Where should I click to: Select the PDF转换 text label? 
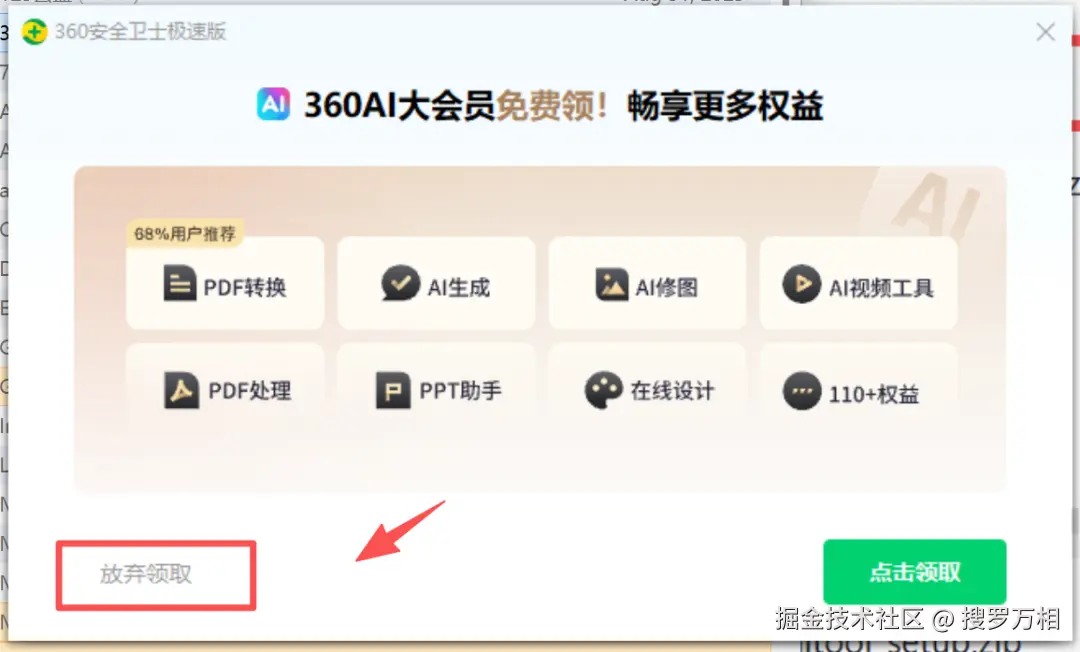pos(245,287)
